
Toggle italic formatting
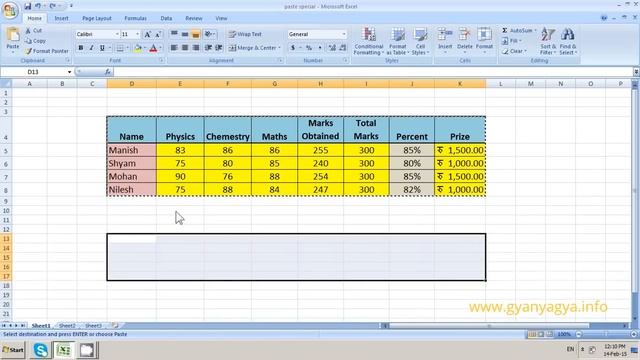(91, 48)
